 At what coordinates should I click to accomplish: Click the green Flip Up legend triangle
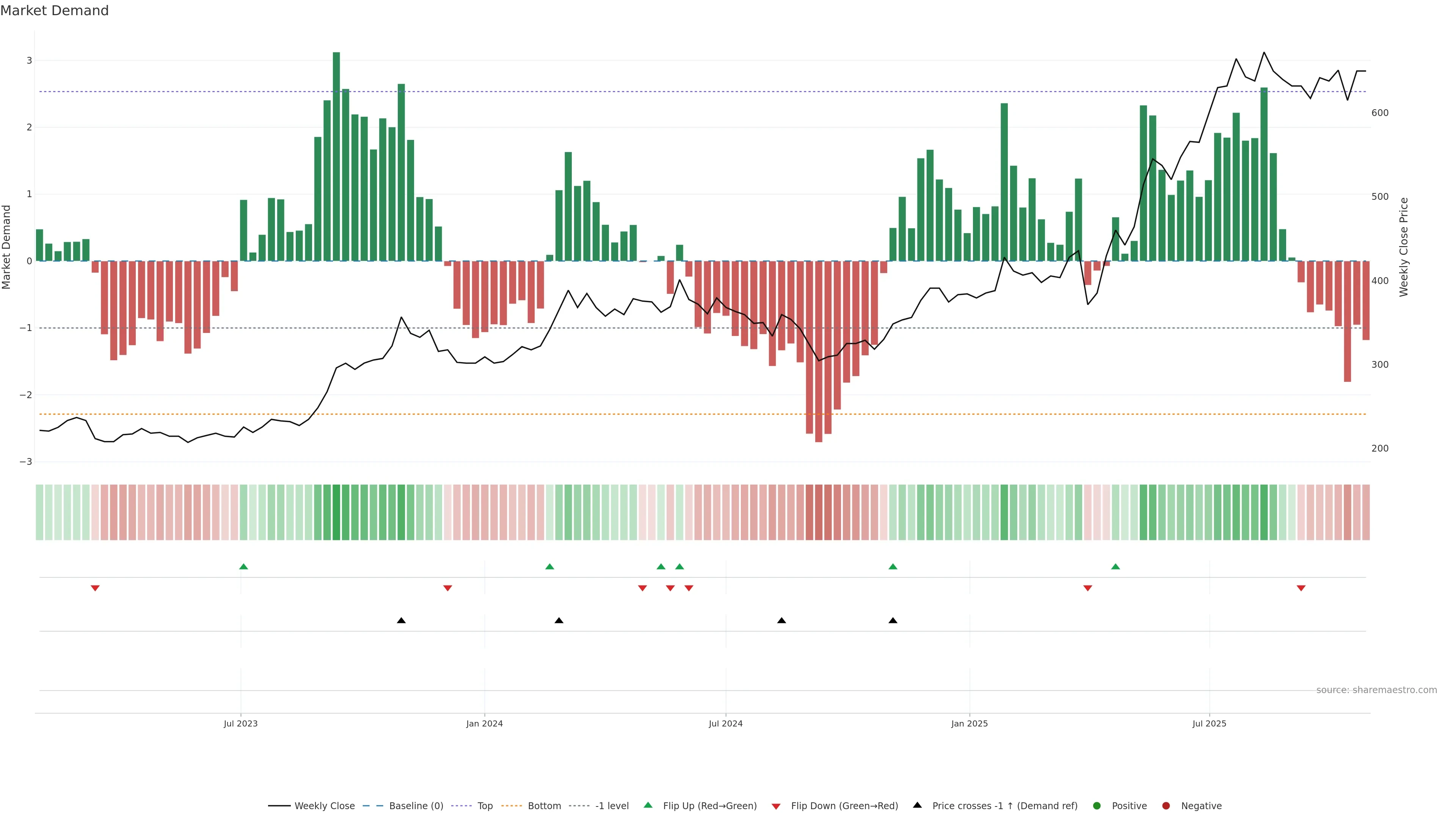[x=648, y=805]
